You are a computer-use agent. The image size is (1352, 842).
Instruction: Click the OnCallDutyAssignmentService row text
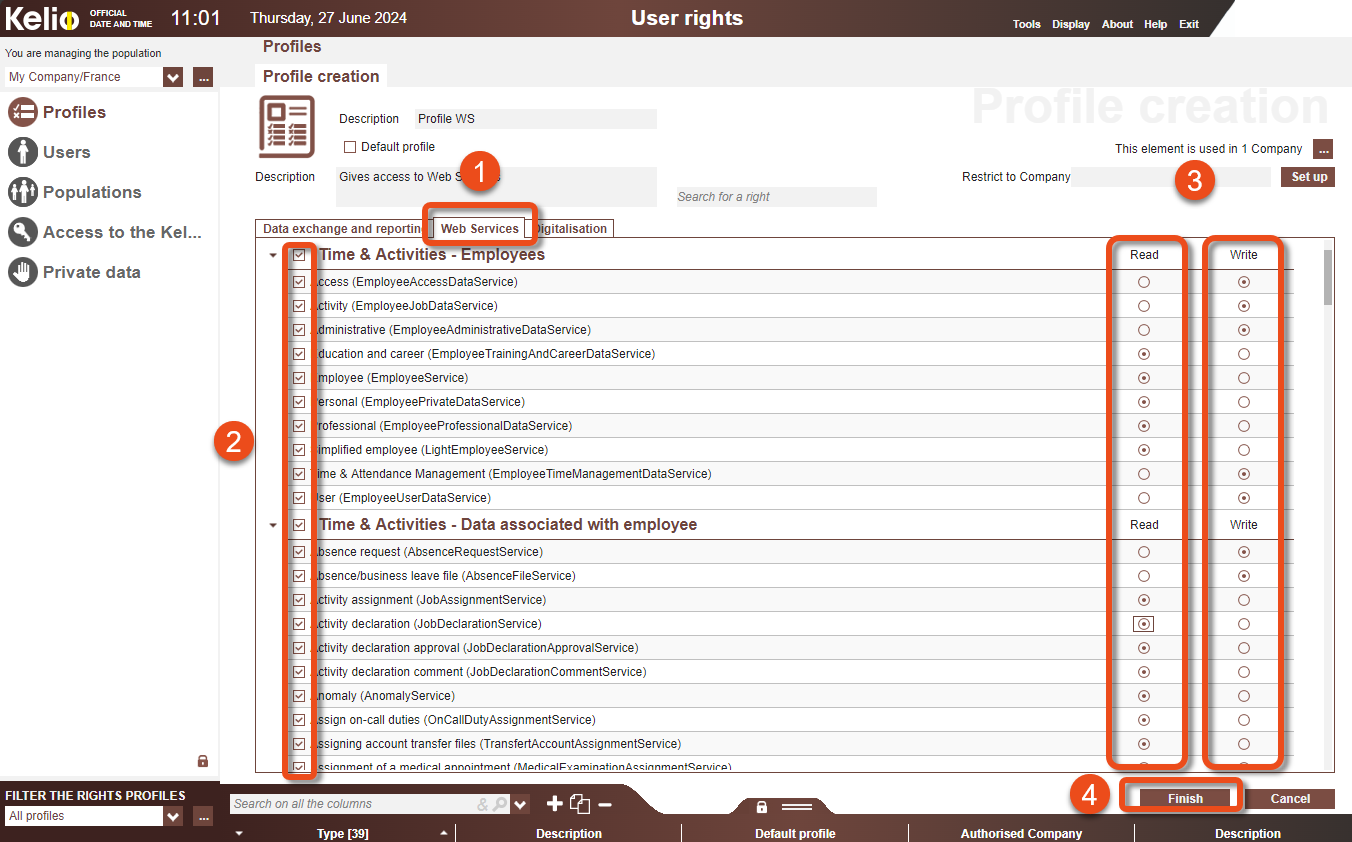click(455, 720)
